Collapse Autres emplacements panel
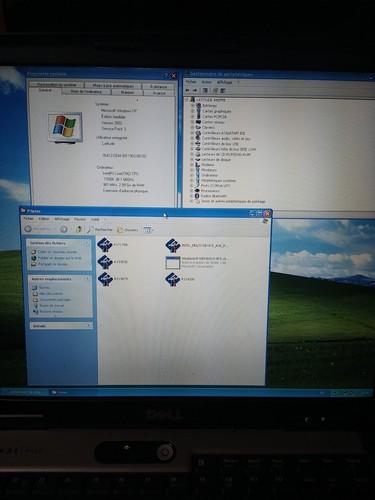Image resolution: width=375 pixels, height=500 pixels. coord(87,278)
